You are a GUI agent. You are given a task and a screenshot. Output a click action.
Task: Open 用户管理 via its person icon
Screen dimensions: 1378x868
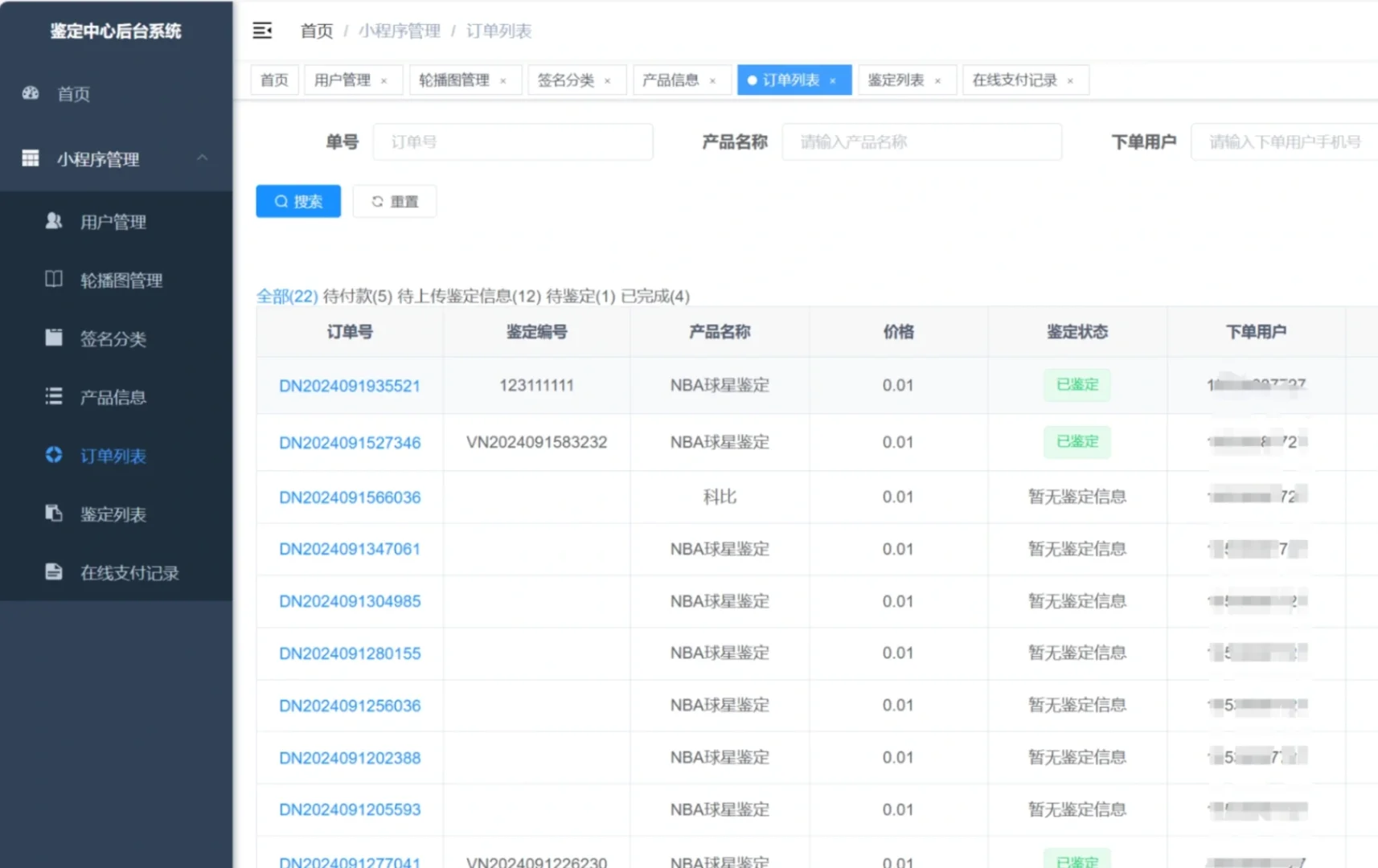tap(53, 221)
